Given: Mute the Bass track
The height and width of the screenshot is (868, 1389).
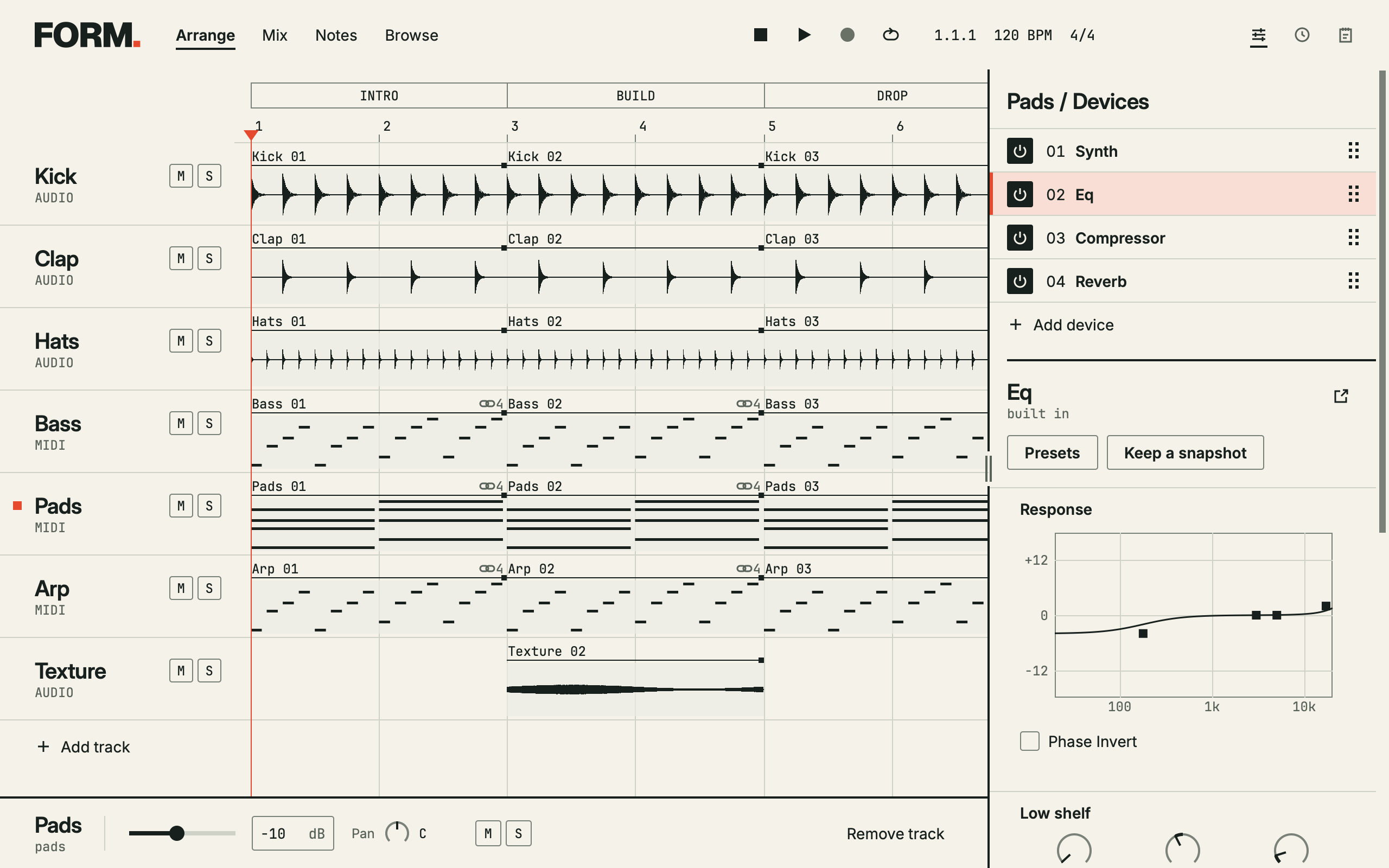Looking at the screenshot, I should coord(181,423).
